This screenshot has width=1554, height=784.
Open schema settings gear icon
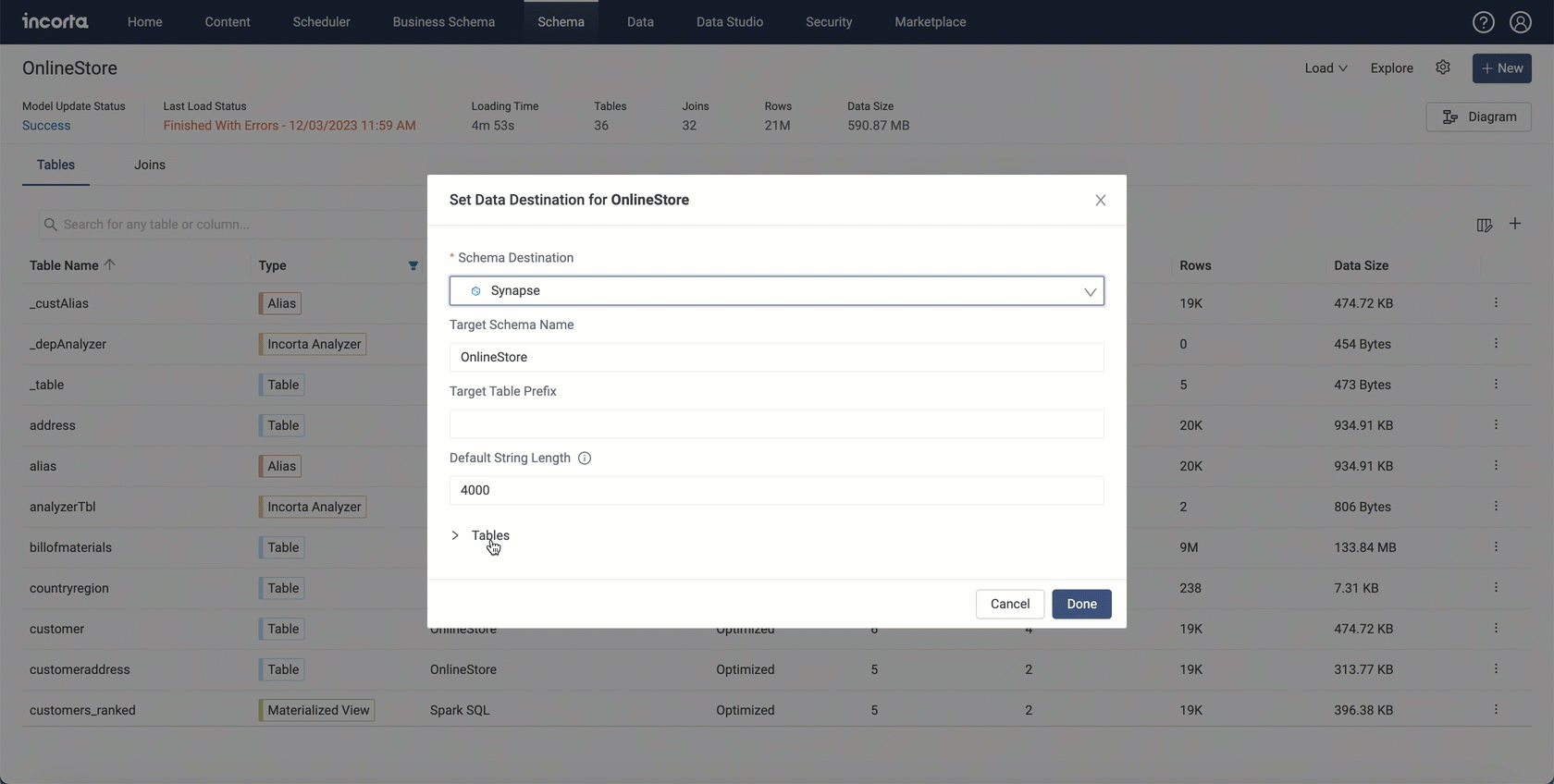(x=1443, y=67)
